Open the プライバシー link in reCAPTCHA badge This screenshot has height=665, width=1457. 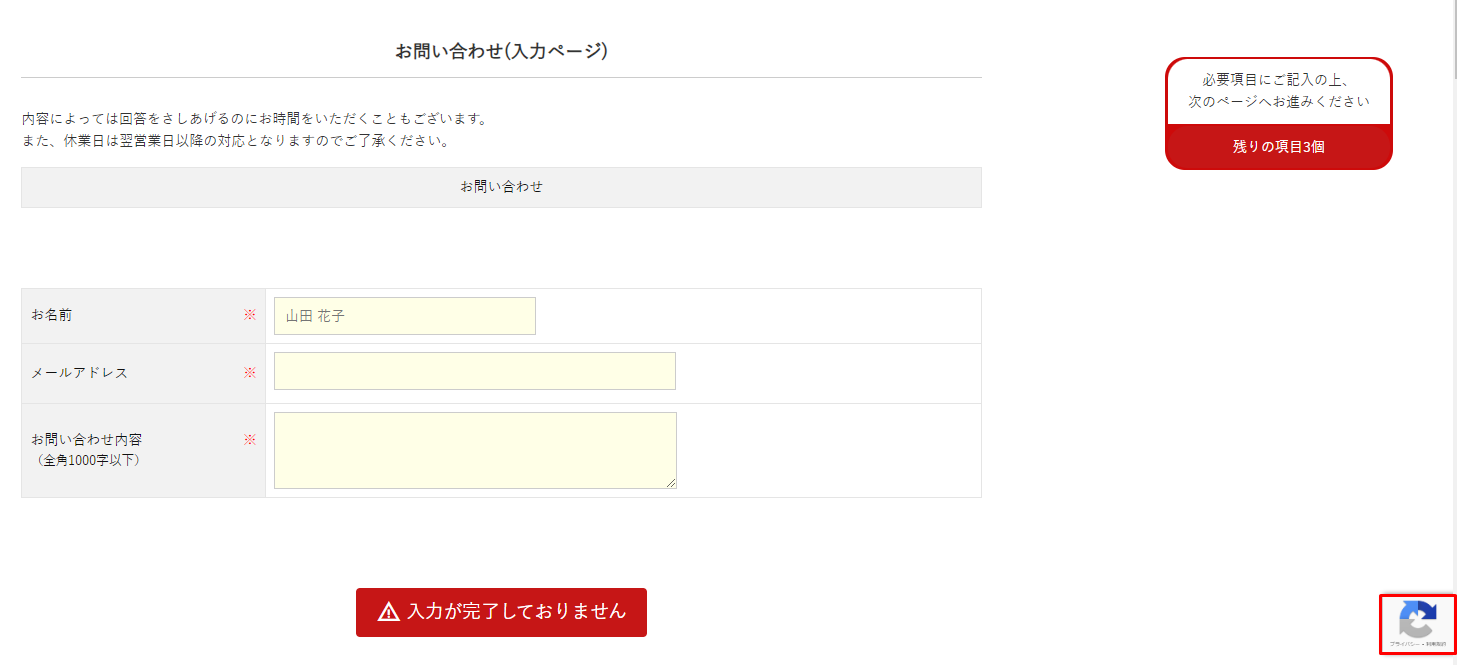[1404, 645]
